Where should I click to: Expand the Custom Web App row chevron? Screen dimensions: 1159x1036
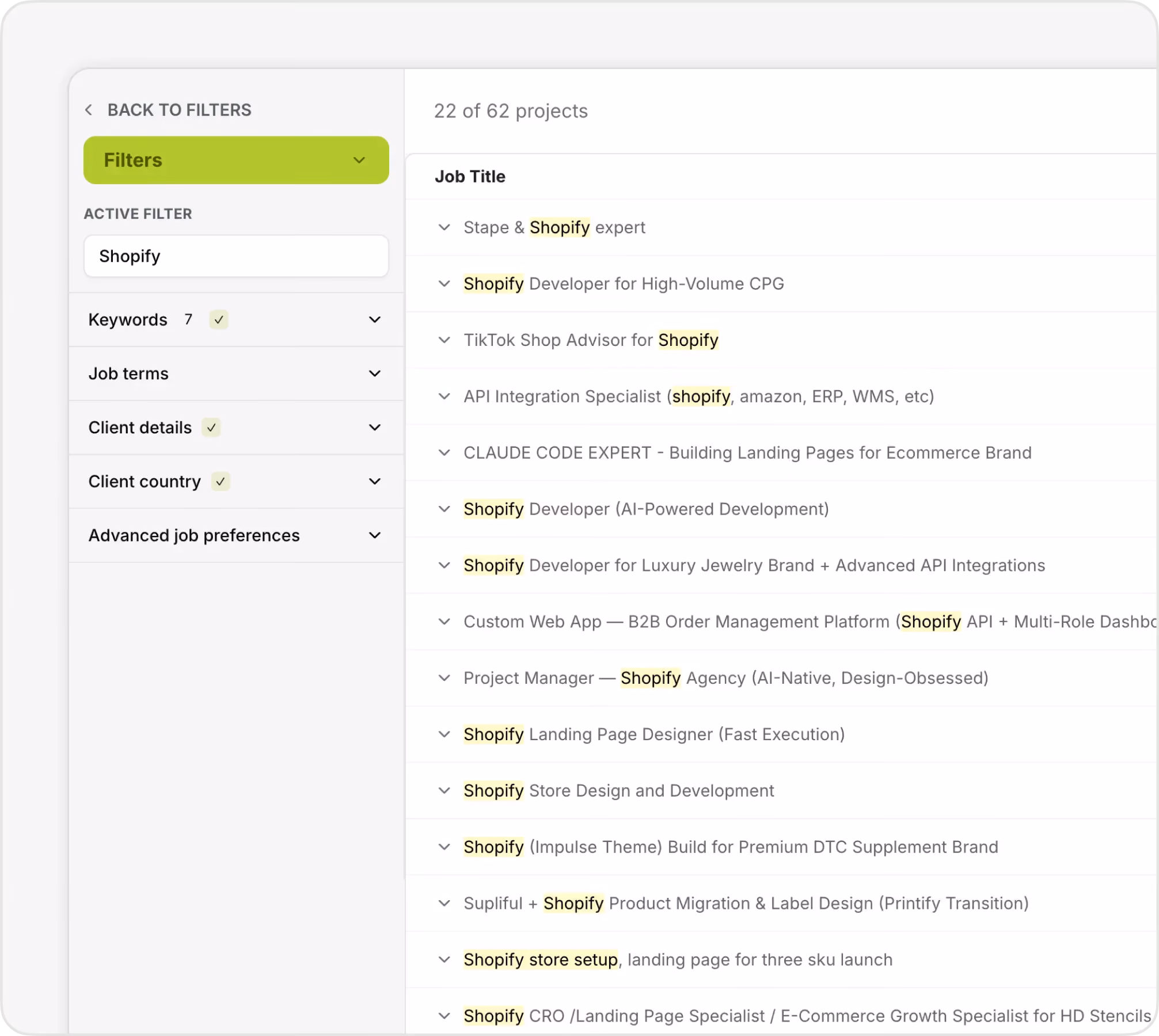444,622
